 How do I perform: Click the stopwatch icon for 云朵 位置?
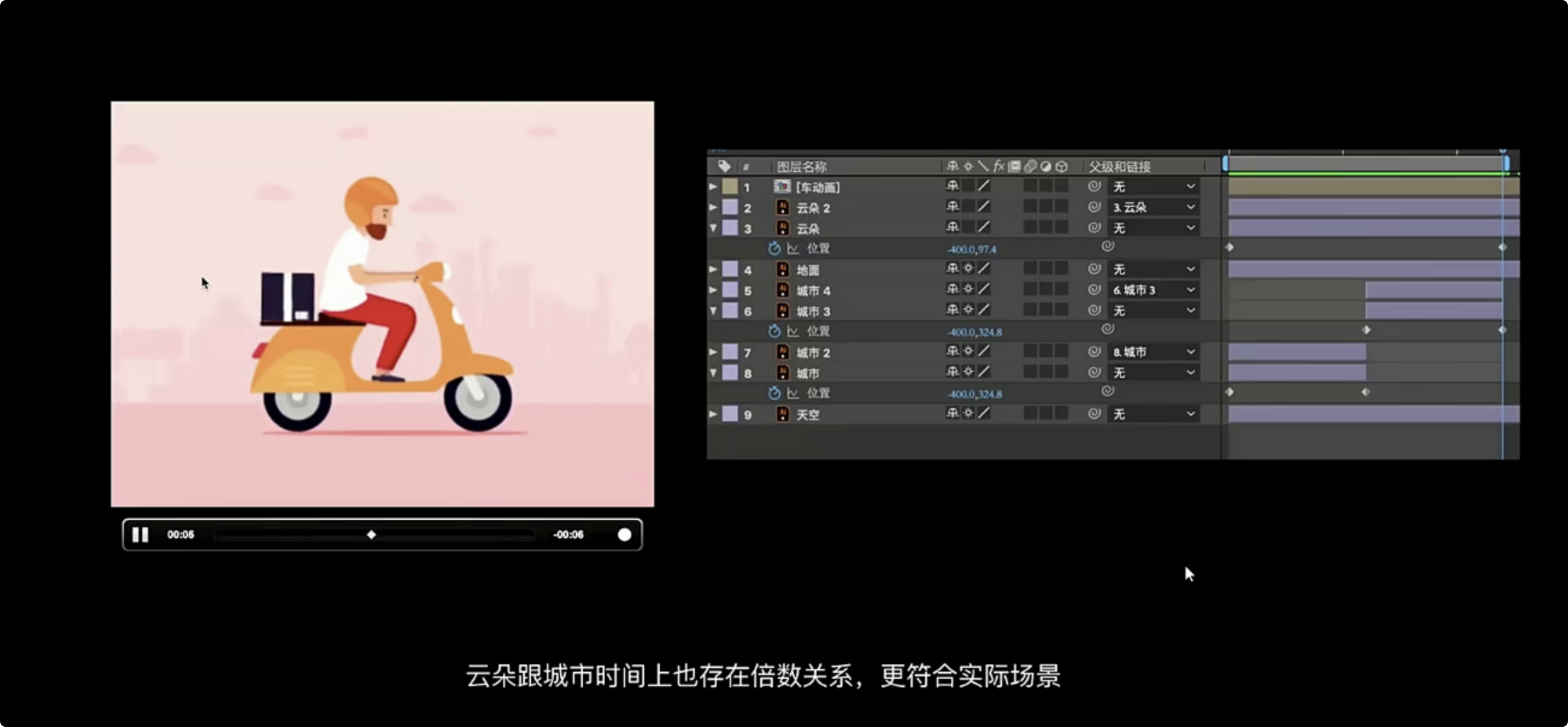774,248
